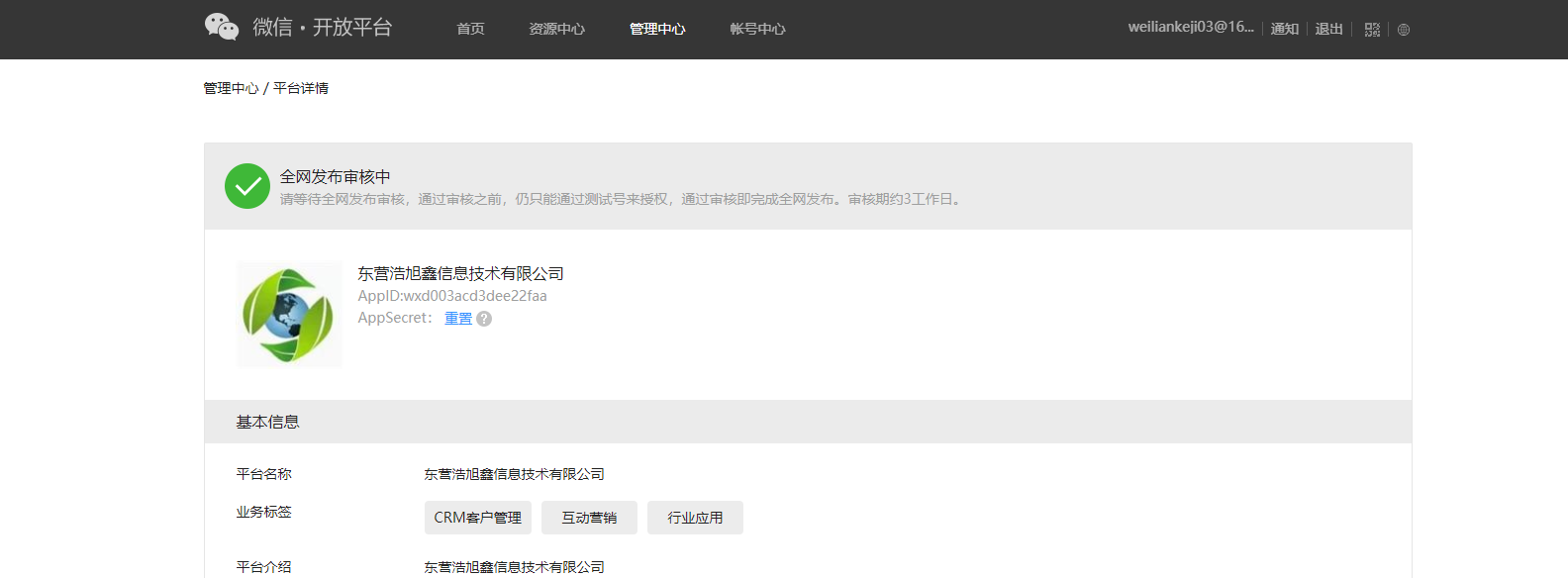This screenshot has height=578, width=1568.
Task: Select the 互动营销 tag
Action: click(x=589, y=518)
